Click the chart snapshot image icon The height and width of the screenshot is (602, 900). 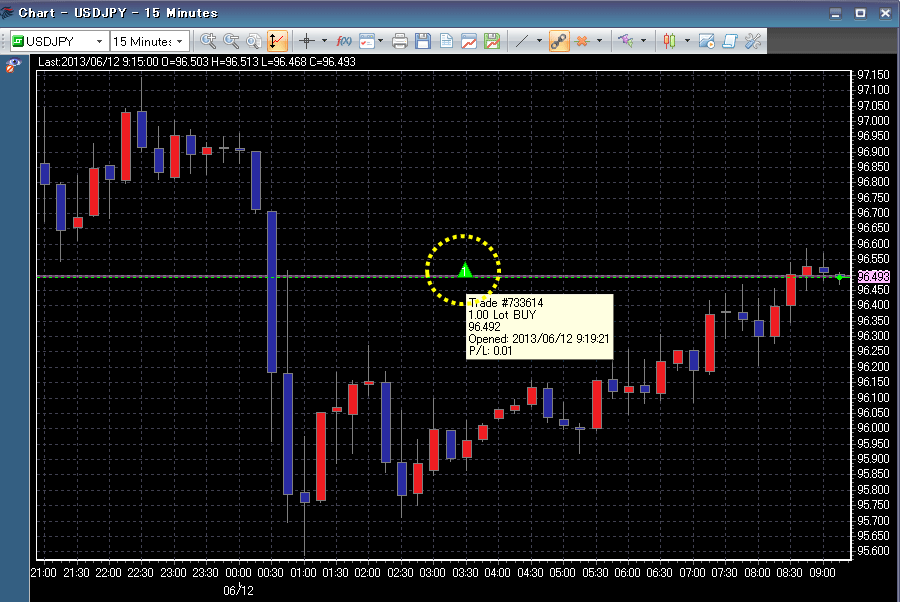(x=707, y=41)
